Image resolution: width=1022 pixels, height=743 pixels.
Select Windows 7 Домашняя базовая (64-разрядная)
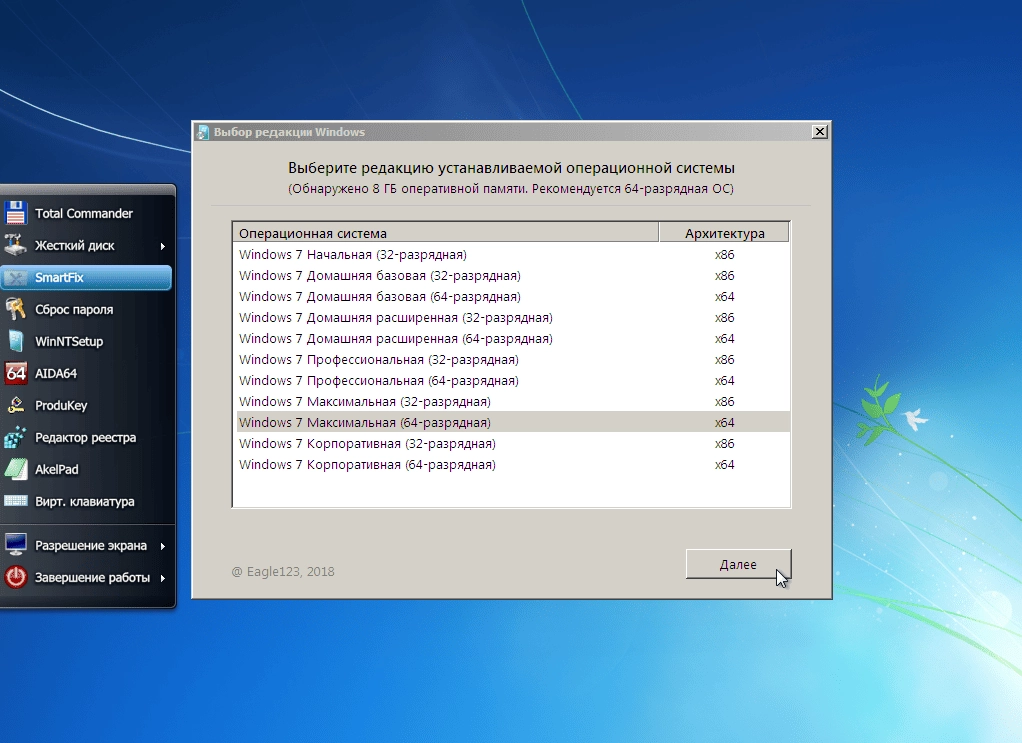(513, 297)
